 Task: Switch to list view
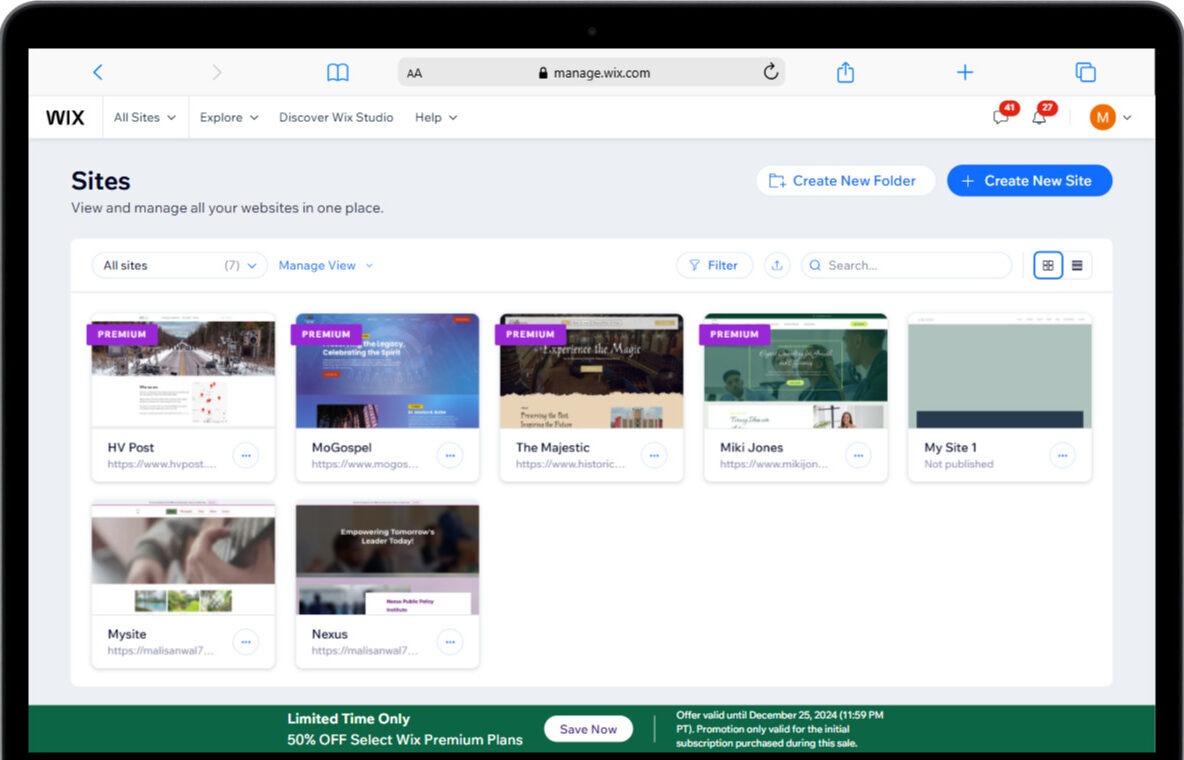click(x=1078, y=265)
